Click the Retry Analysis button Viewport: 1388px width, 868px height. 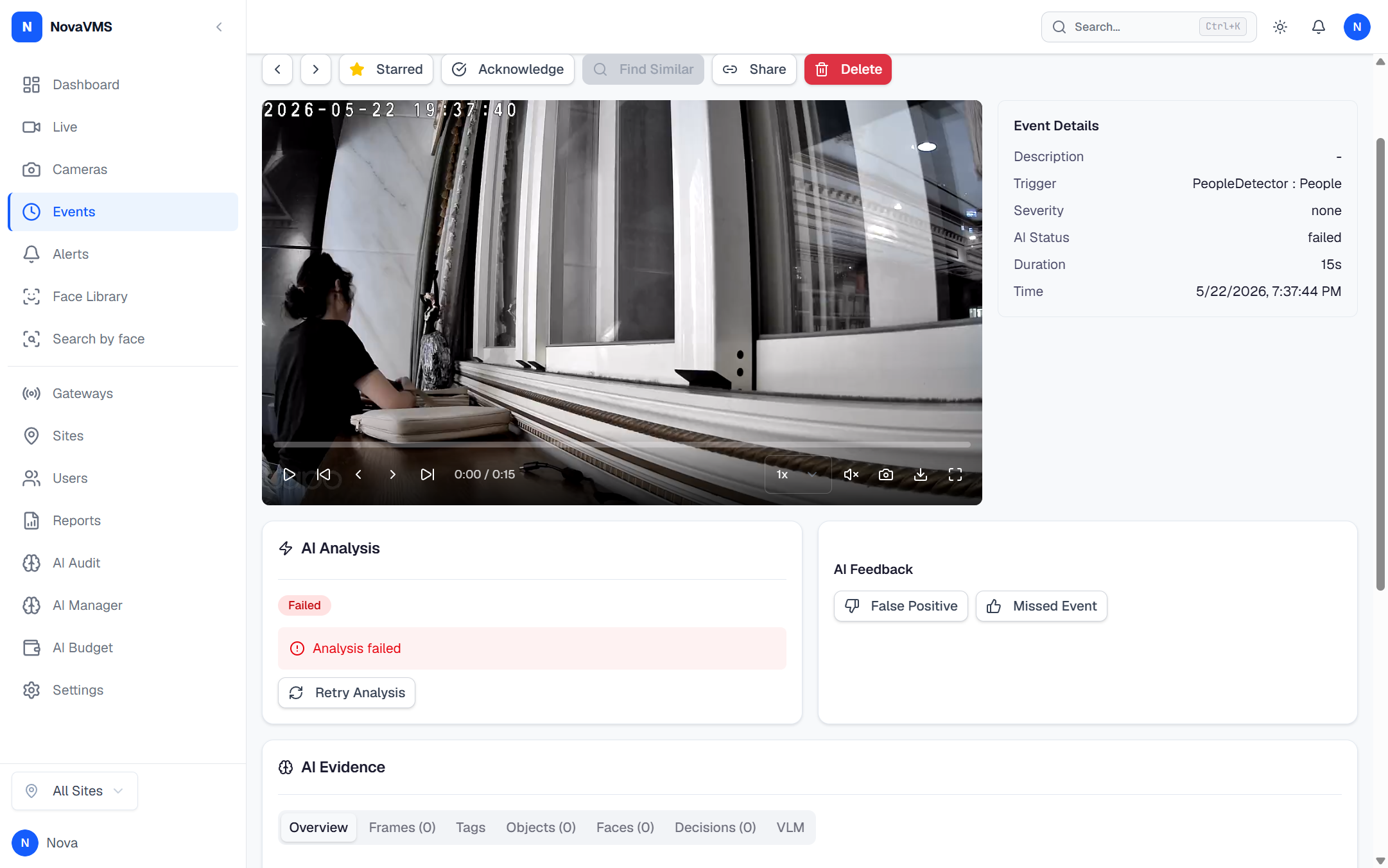click(x=347, y=693)
